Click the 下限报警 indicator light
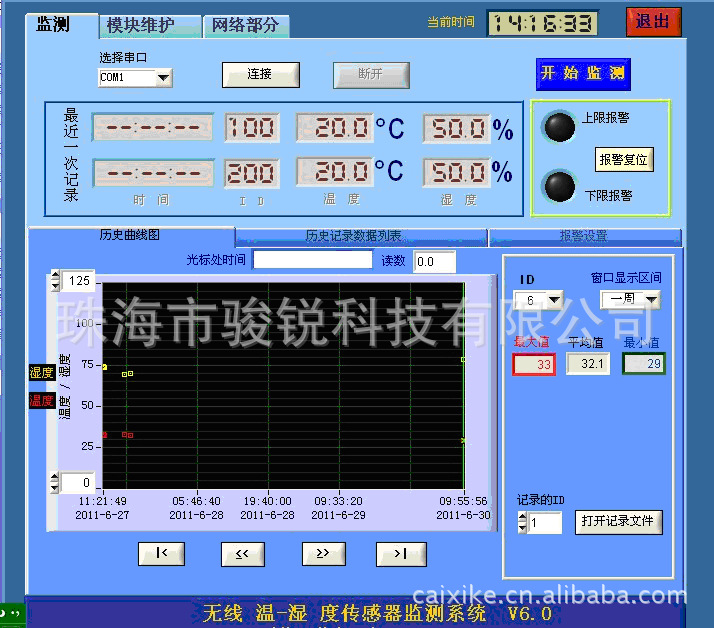The width and height of the screenshot is (714, 628). [x=559, y=187]
